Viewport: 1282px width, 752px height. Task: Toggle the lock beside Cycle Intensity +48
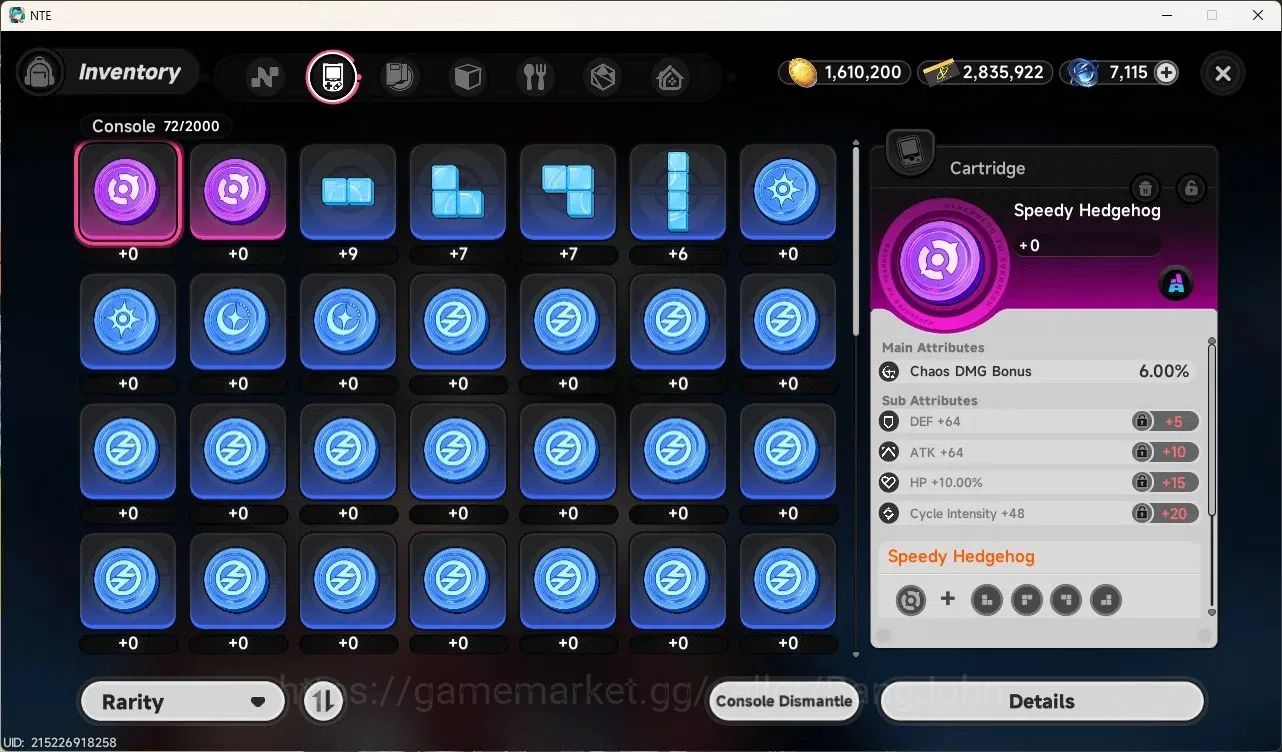point(1141,513)
